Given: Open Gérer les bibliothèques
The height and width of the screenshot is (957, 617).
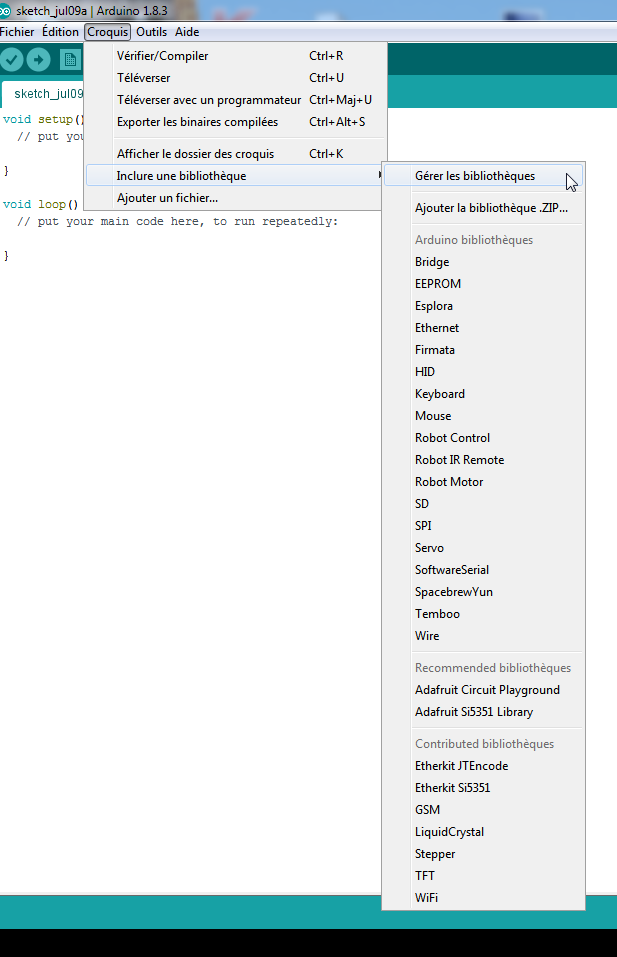Looking at the screenshot, I should (x=483, y=176).
